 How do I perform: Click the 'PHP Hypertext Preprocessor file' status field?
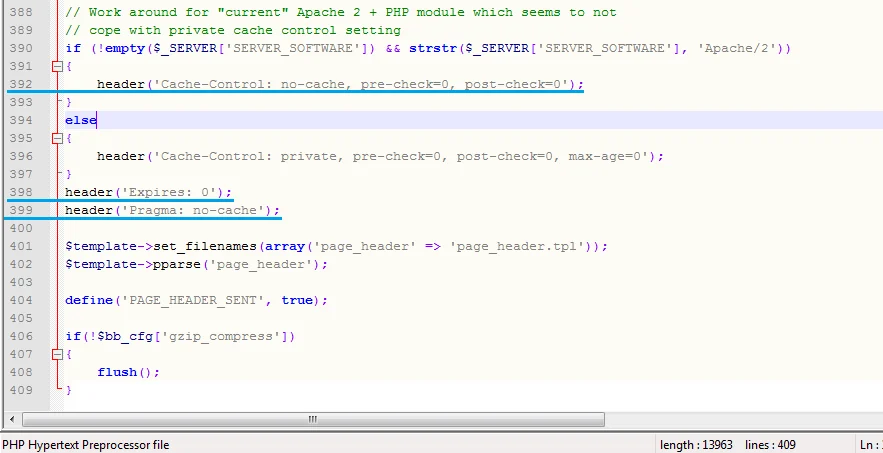pyautogui.click(x=86, y=445)
